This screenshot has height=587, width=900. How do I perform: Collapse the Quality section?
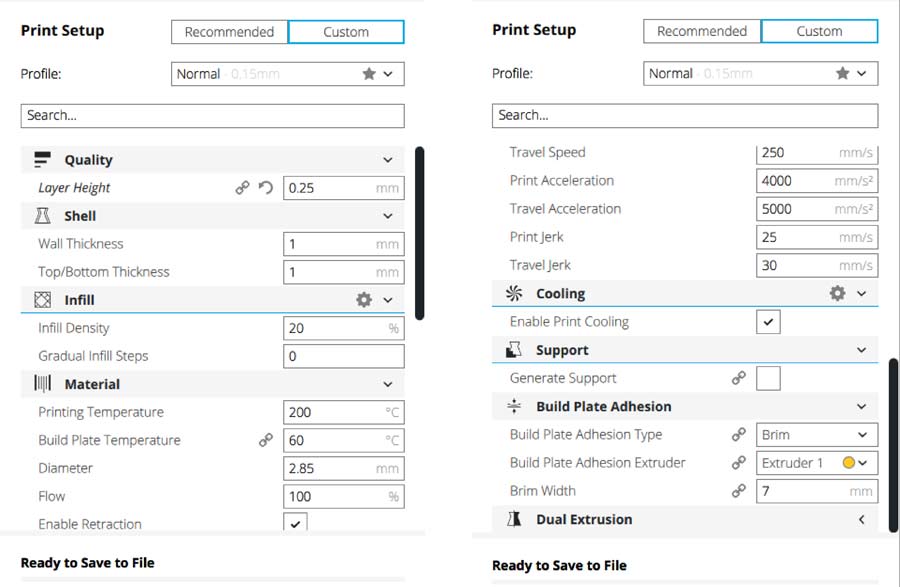click(388, 160)
